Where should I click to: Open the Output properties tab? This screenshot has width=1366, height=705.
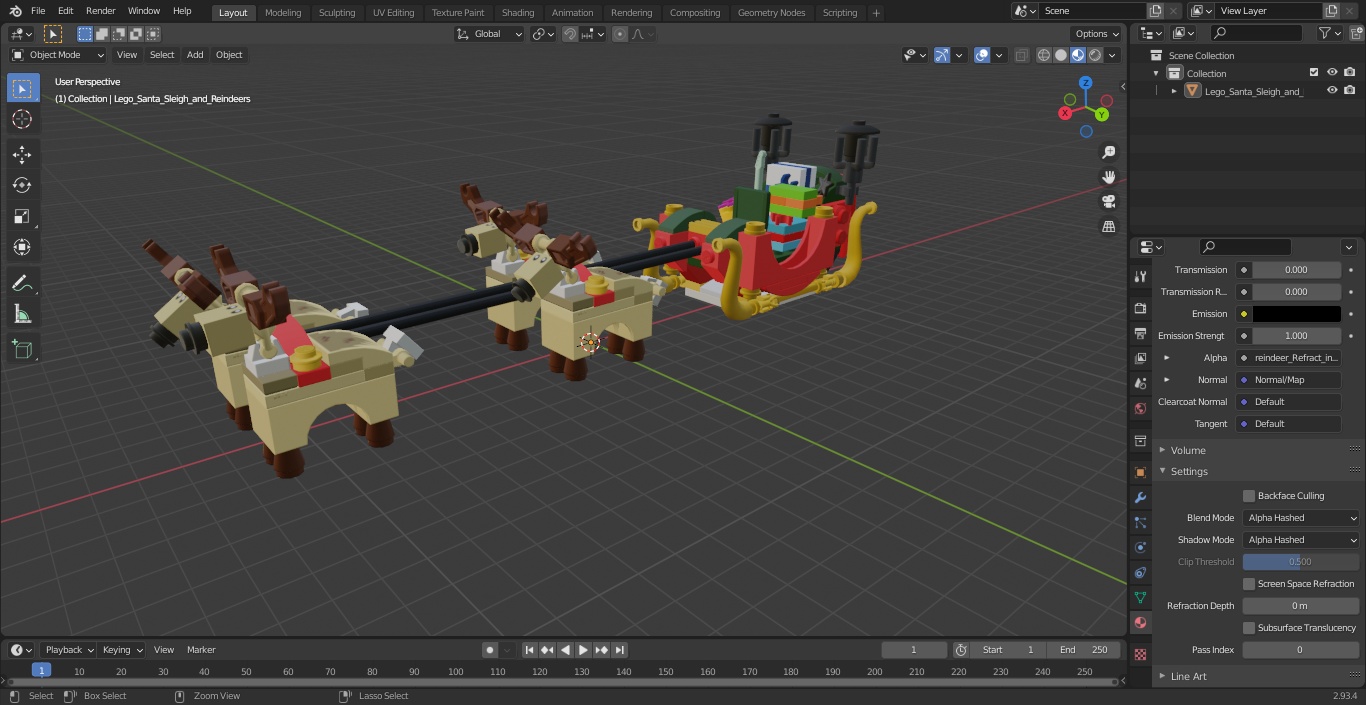tap(1140, 333)
